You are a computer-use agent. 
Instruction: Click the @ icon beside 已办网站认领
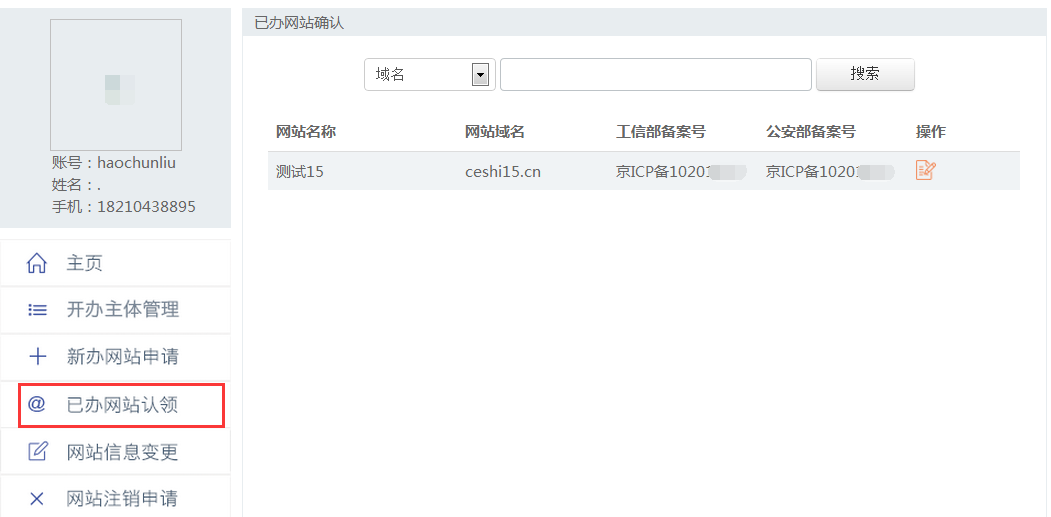pos(37,405)
